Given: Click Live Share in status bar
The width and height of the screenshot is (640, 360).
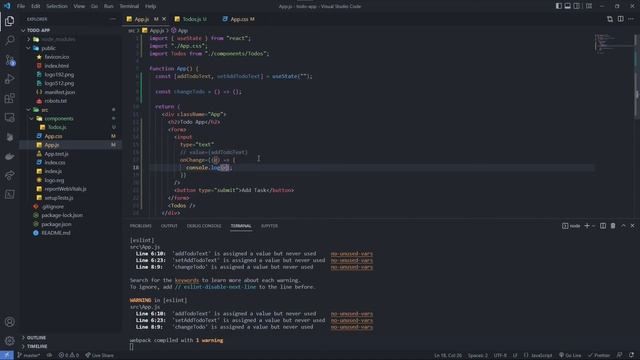Looking at the screenshot, I should pos(100,356).
